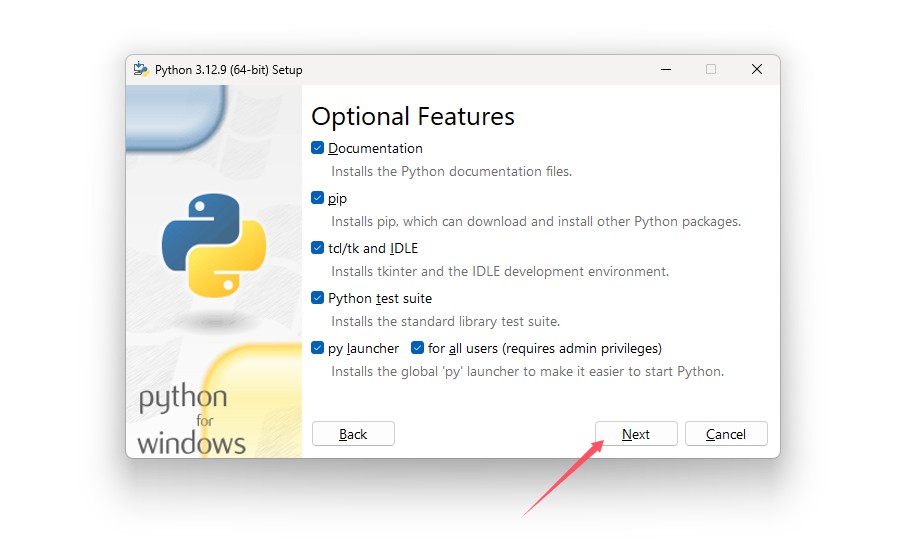Viewport: 902px width, 544px height.
Task: Click 'Installs the Python documentation files.' text
Action: (452, 171)
